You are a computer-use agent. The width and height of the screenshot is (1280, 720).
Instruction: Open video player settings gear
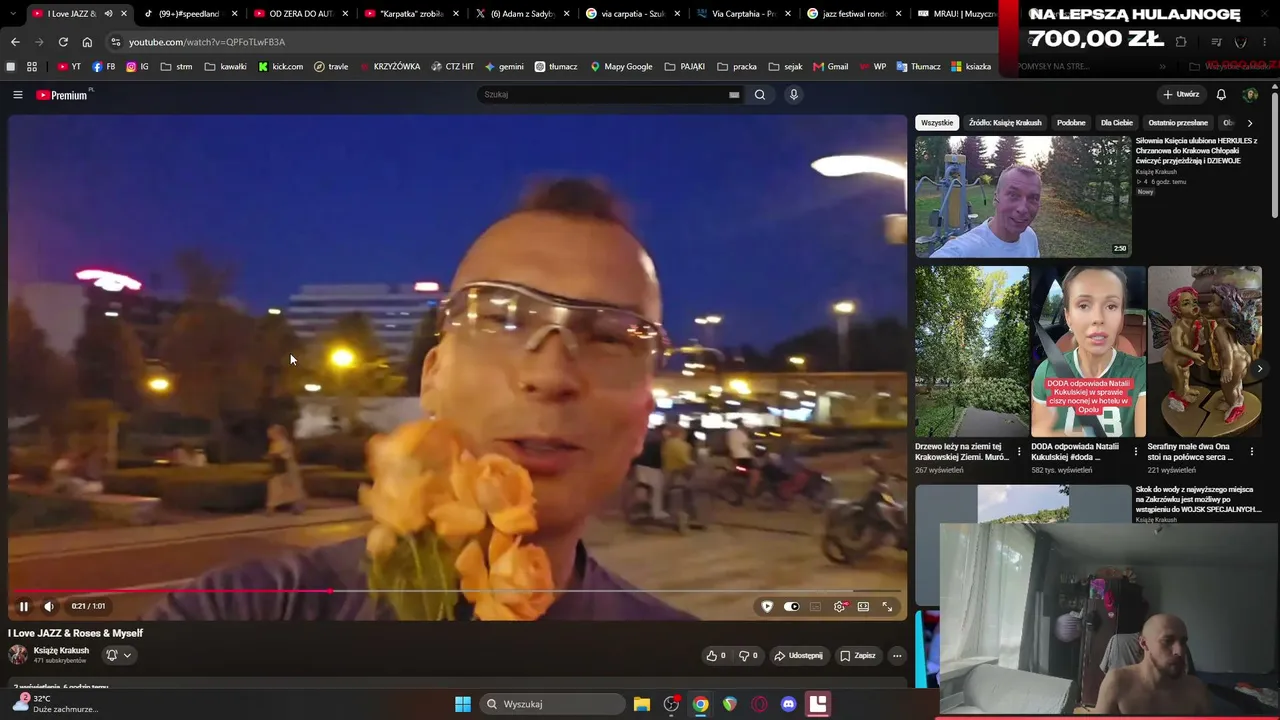[840, 606]
